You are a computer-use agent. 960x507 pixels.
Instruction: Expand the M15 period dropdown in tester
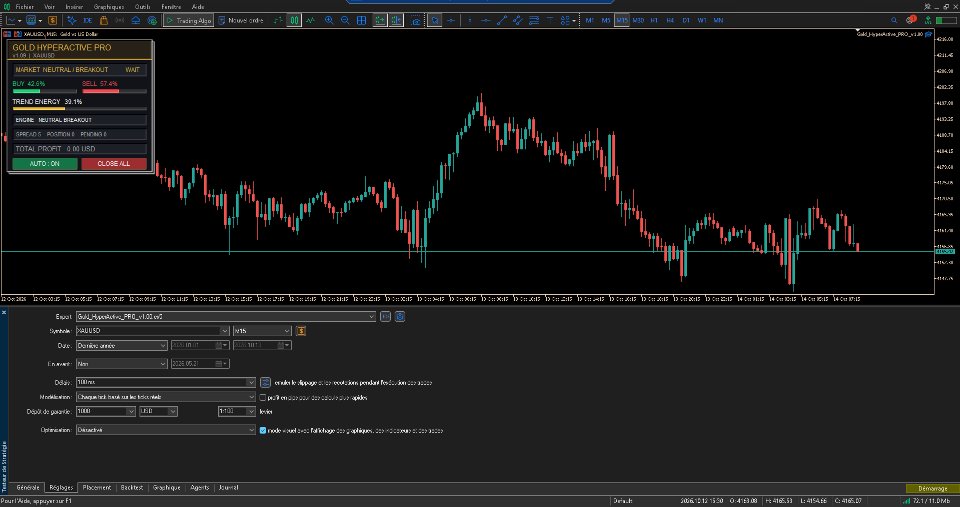click(x=287, y=331)
